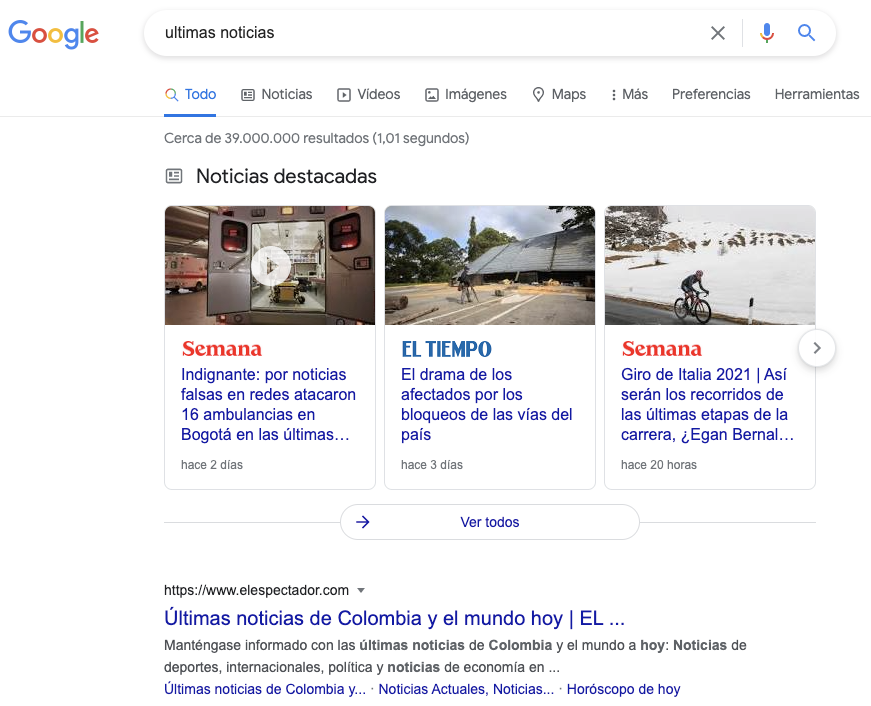Click the hace 20 horas timestamp
This screenshot has height=706, width=871.
659,465
